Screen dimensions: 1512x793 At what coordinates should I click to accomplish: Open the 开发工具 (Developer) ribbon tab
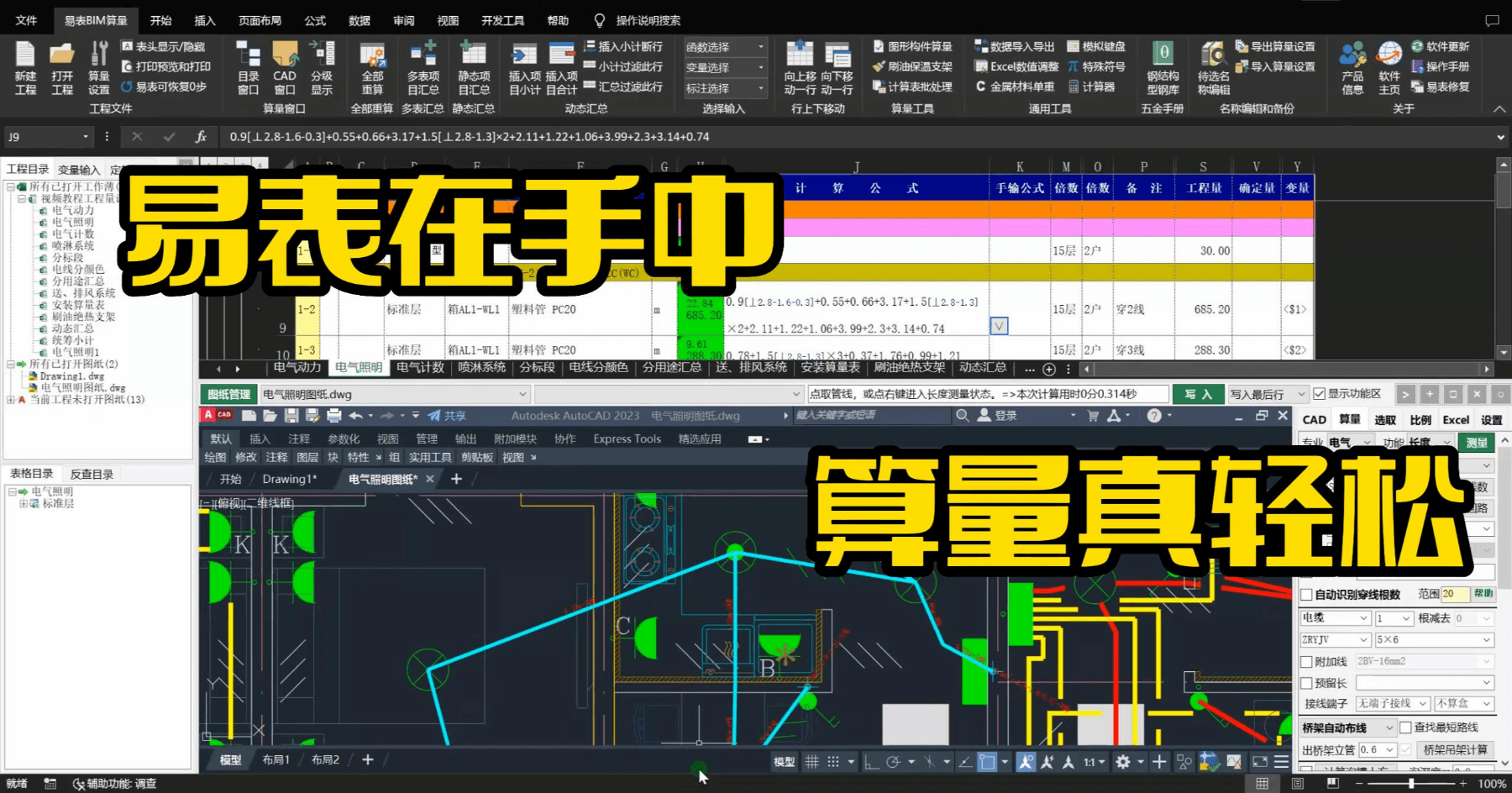click(x=502, y=20)
